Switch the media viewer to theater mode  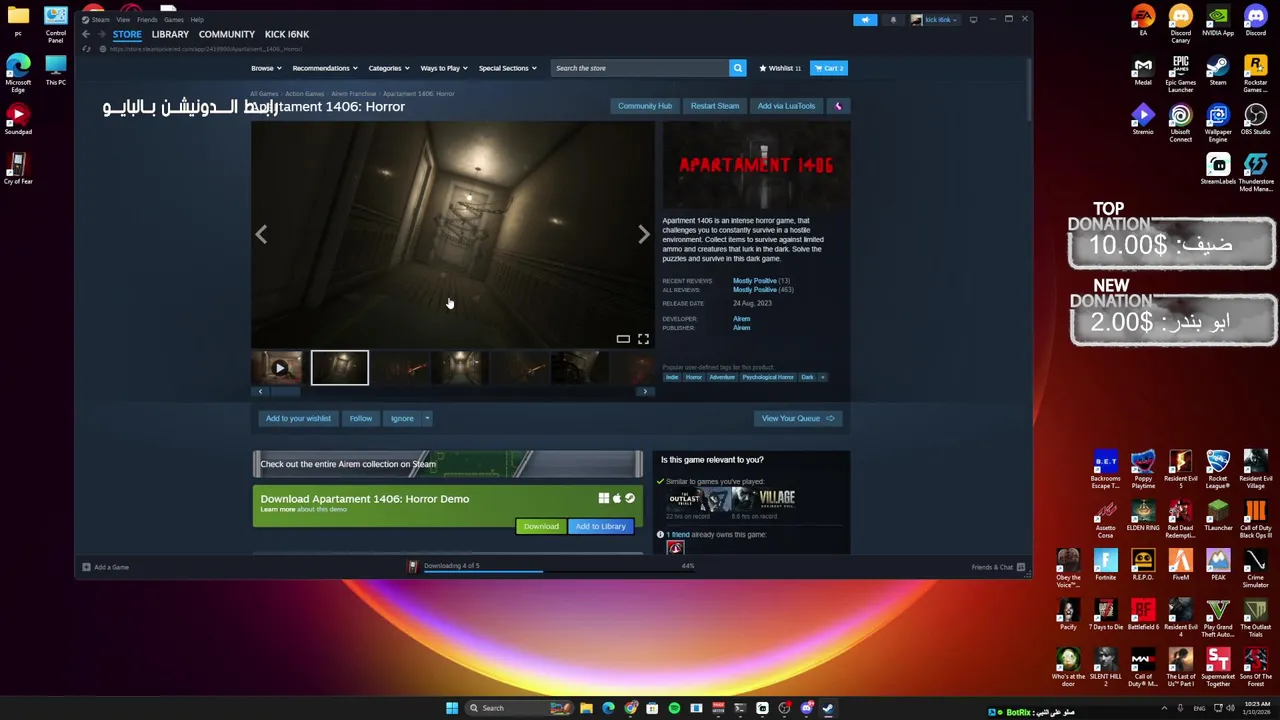623,339
